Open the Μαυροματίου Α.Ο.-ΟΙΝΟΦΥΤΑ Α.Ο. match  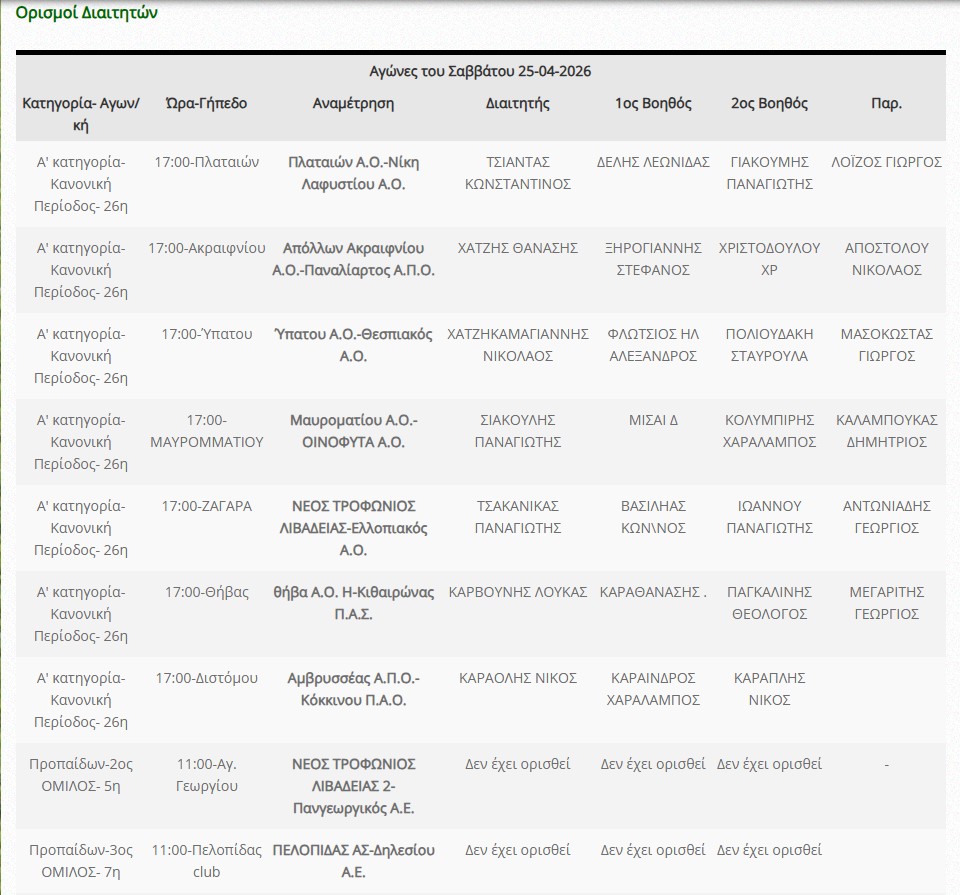tap(353, 431)
